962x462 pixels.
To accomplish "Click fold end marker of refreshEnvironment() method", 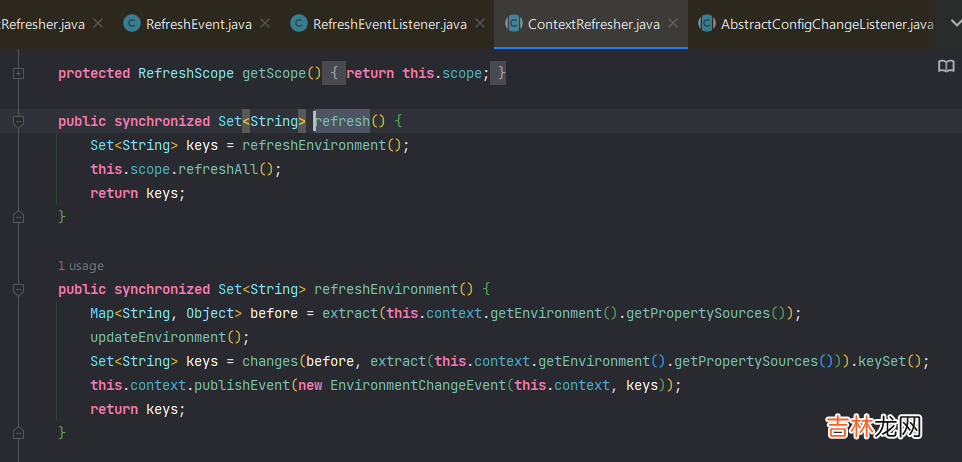I will pyautogui.click(x=18, y=433).
